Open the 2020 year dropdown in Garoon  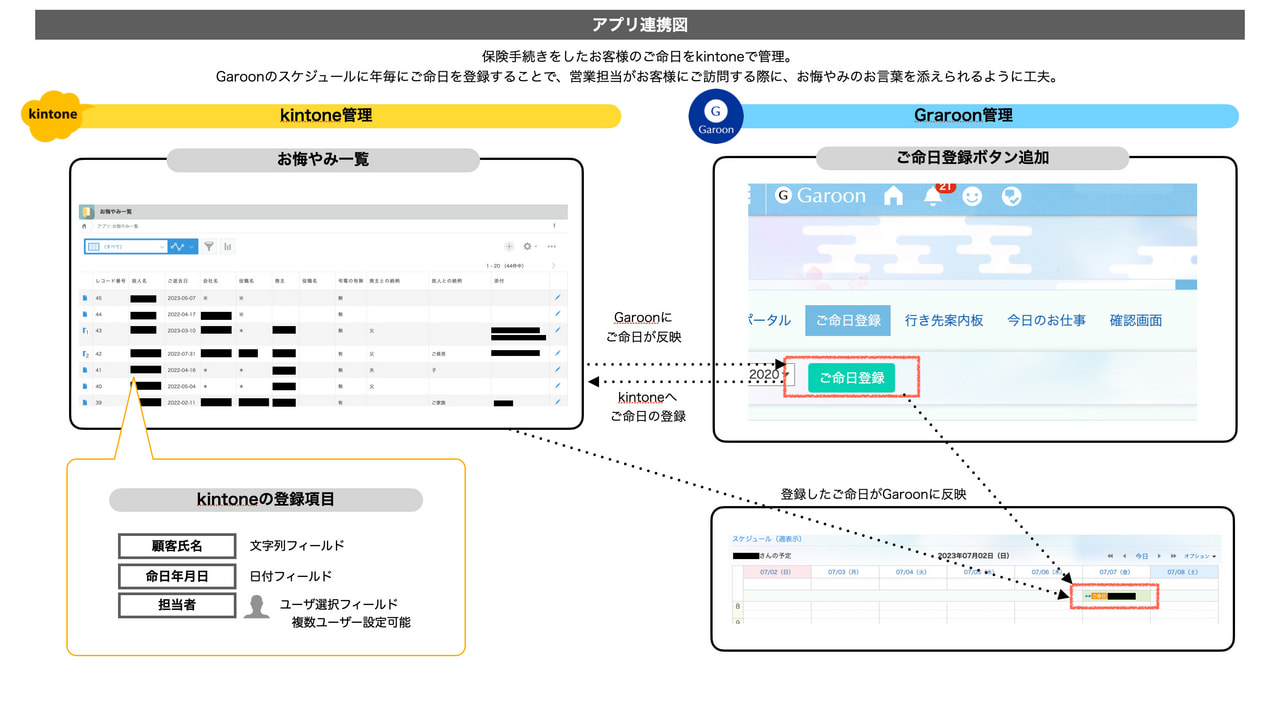pos(771,376)
